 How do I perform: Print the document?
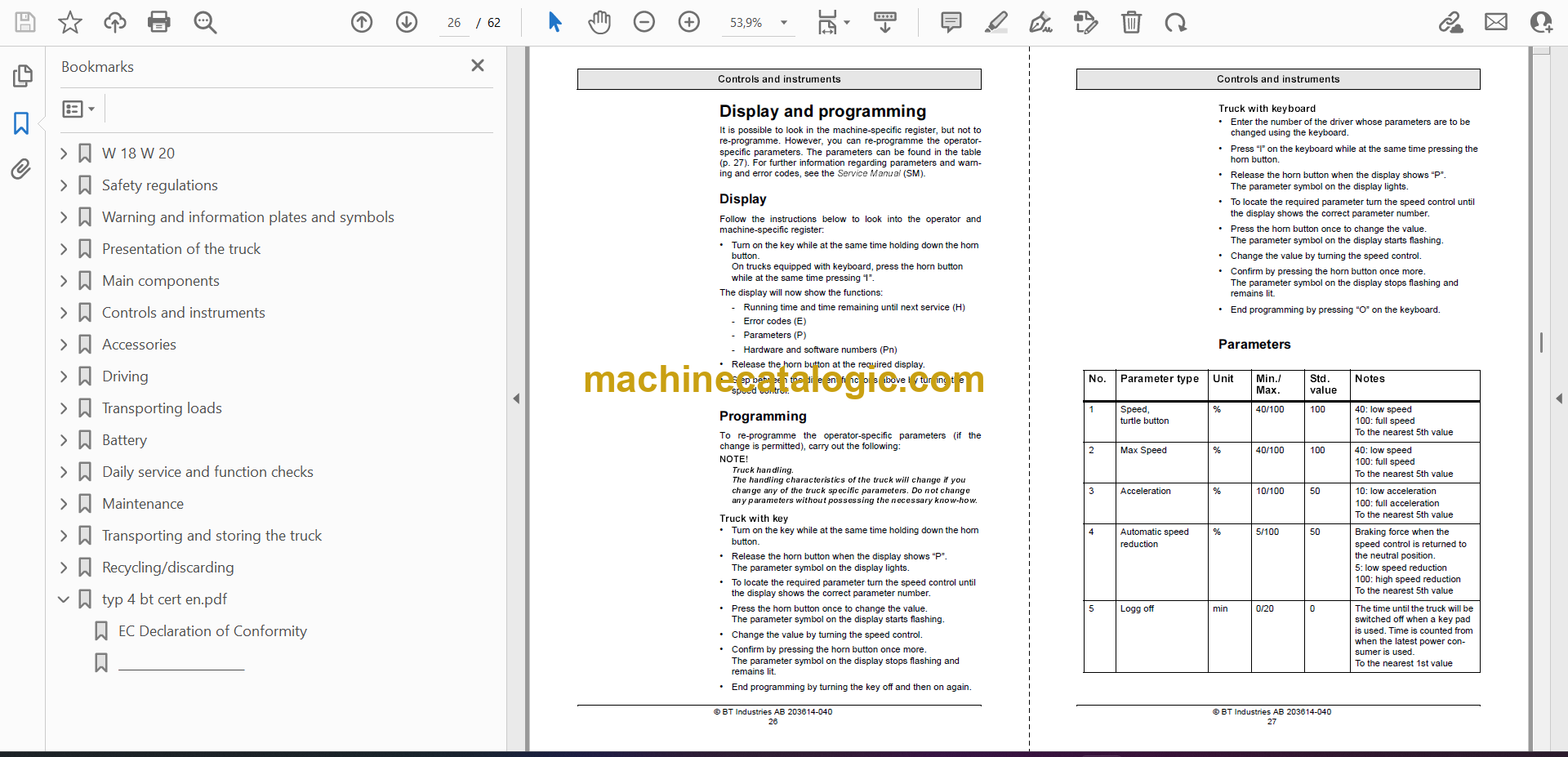coord(159,22)
